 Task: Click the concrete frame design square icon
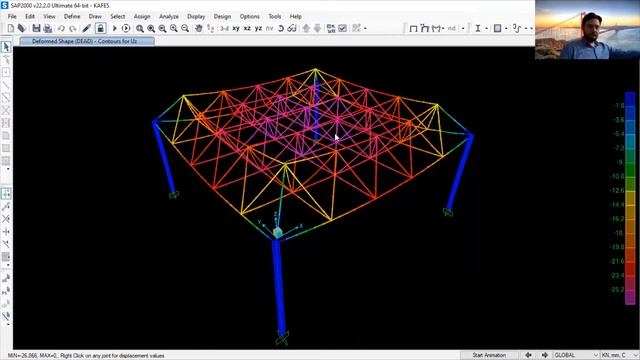pos(498,28)
